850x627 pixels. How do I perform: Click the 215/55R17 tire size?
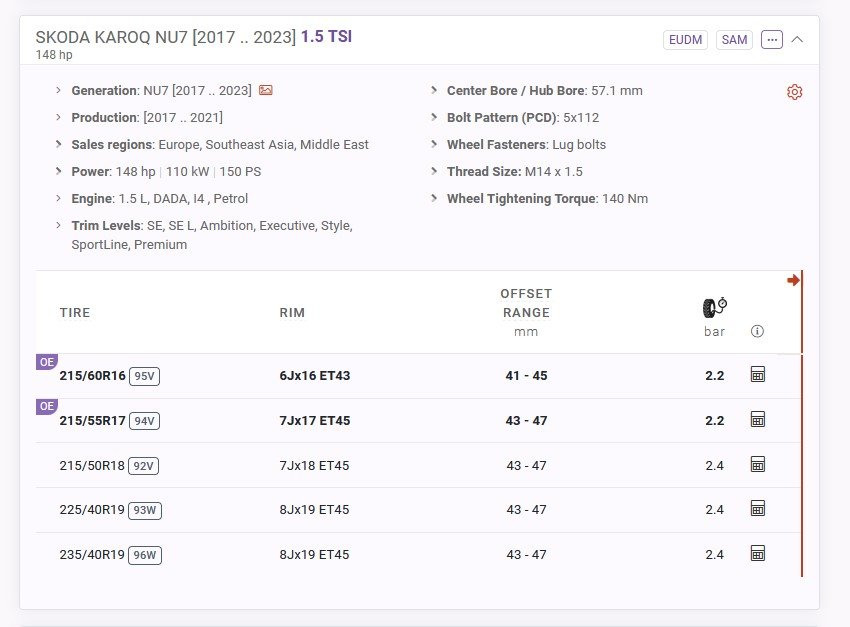coord(93,421)
